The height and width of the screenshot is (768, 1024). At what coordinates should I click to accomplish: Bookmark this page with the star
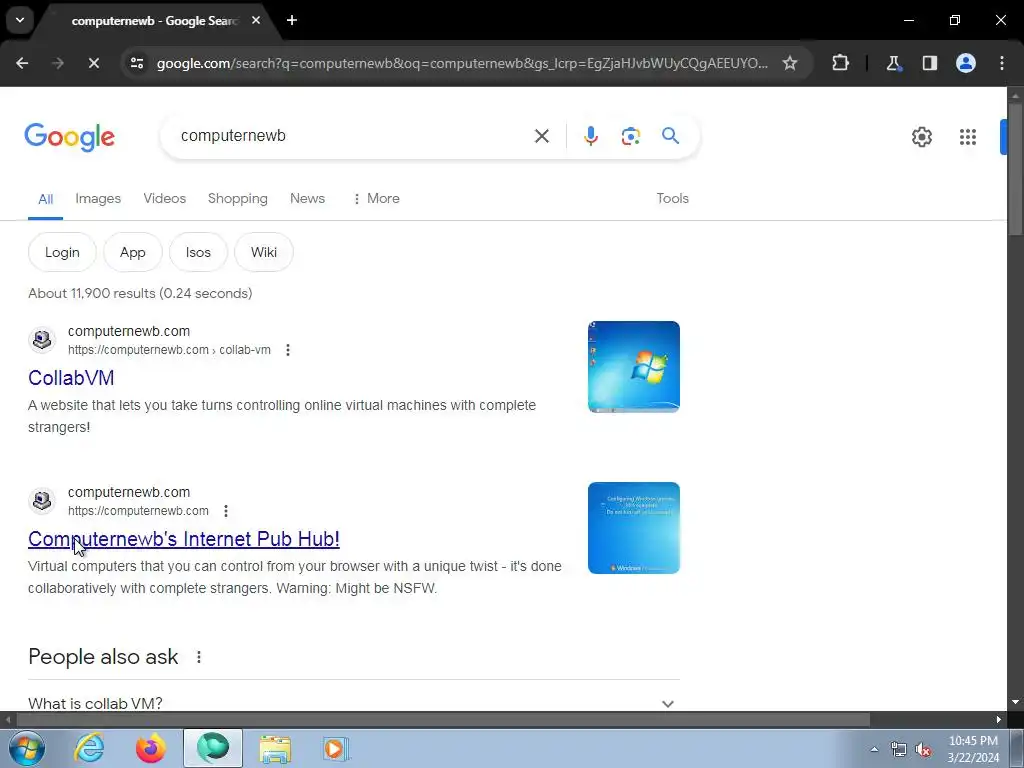tap(790, 63)
